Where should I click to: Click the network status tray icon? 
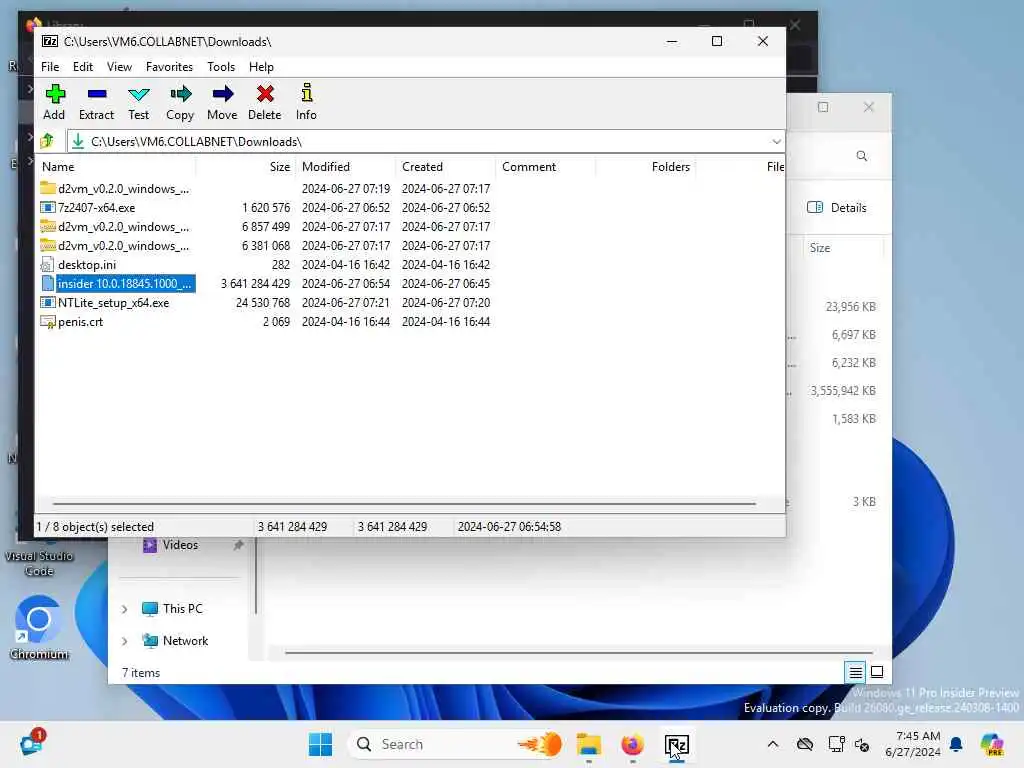tap(836, 744)
